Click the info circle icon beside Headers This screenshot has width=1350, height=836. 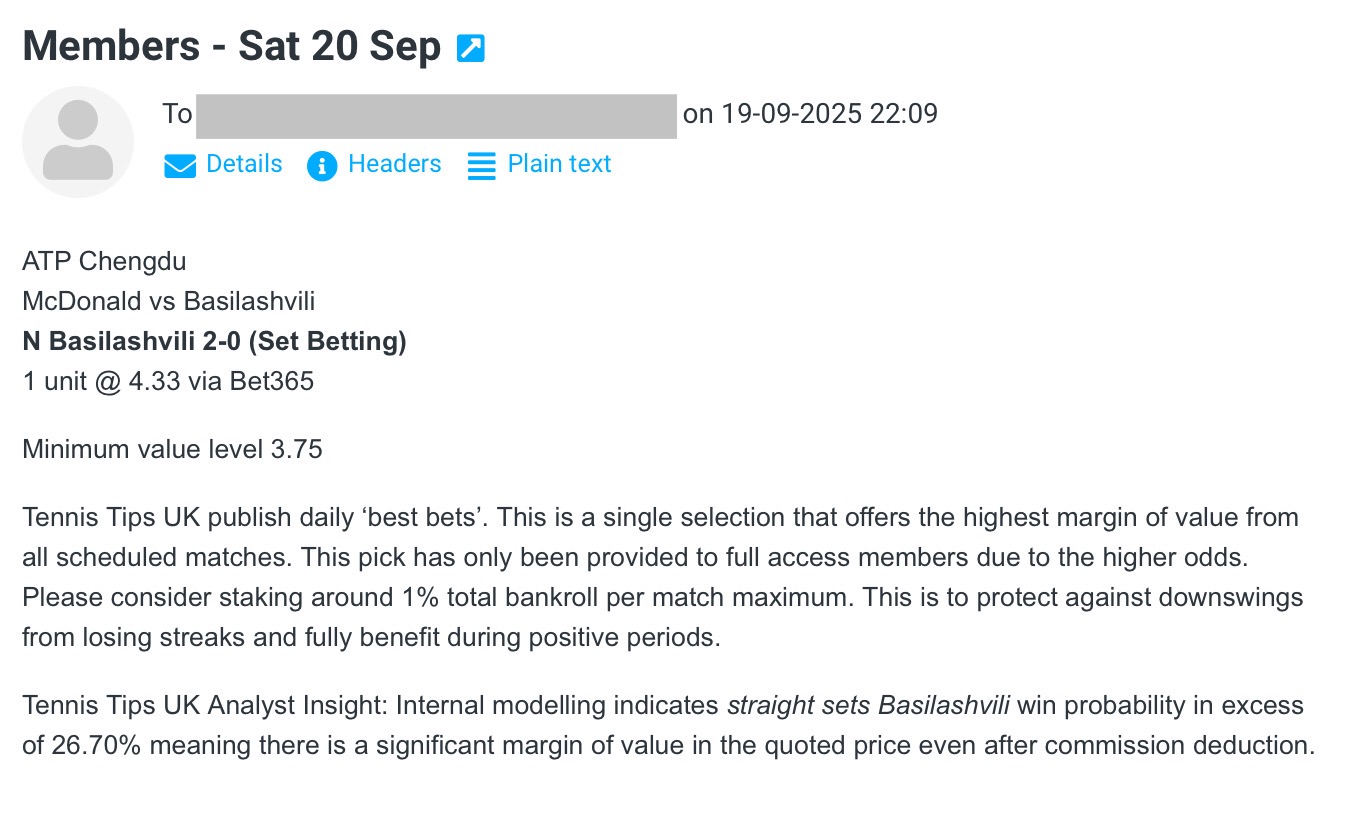322,165
